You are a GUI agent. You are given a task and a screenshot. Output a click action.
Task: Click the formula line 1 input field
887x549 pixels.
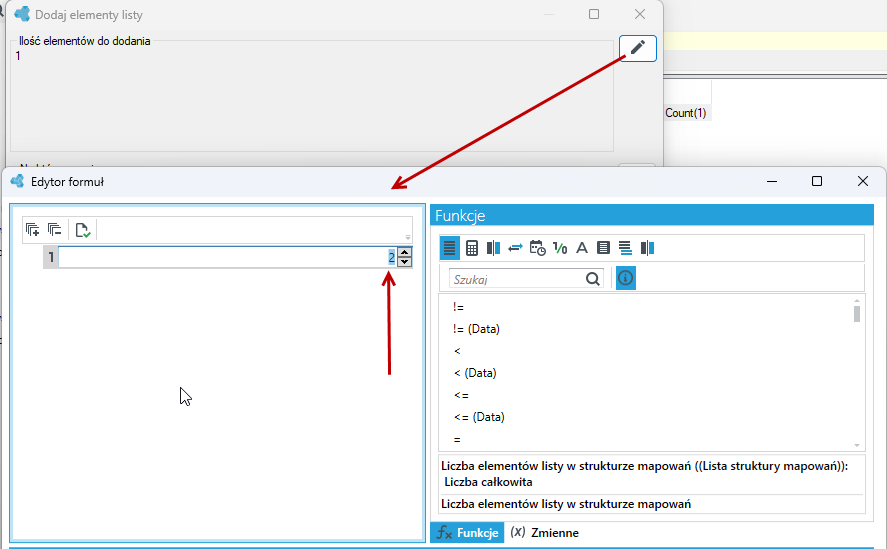227,258
